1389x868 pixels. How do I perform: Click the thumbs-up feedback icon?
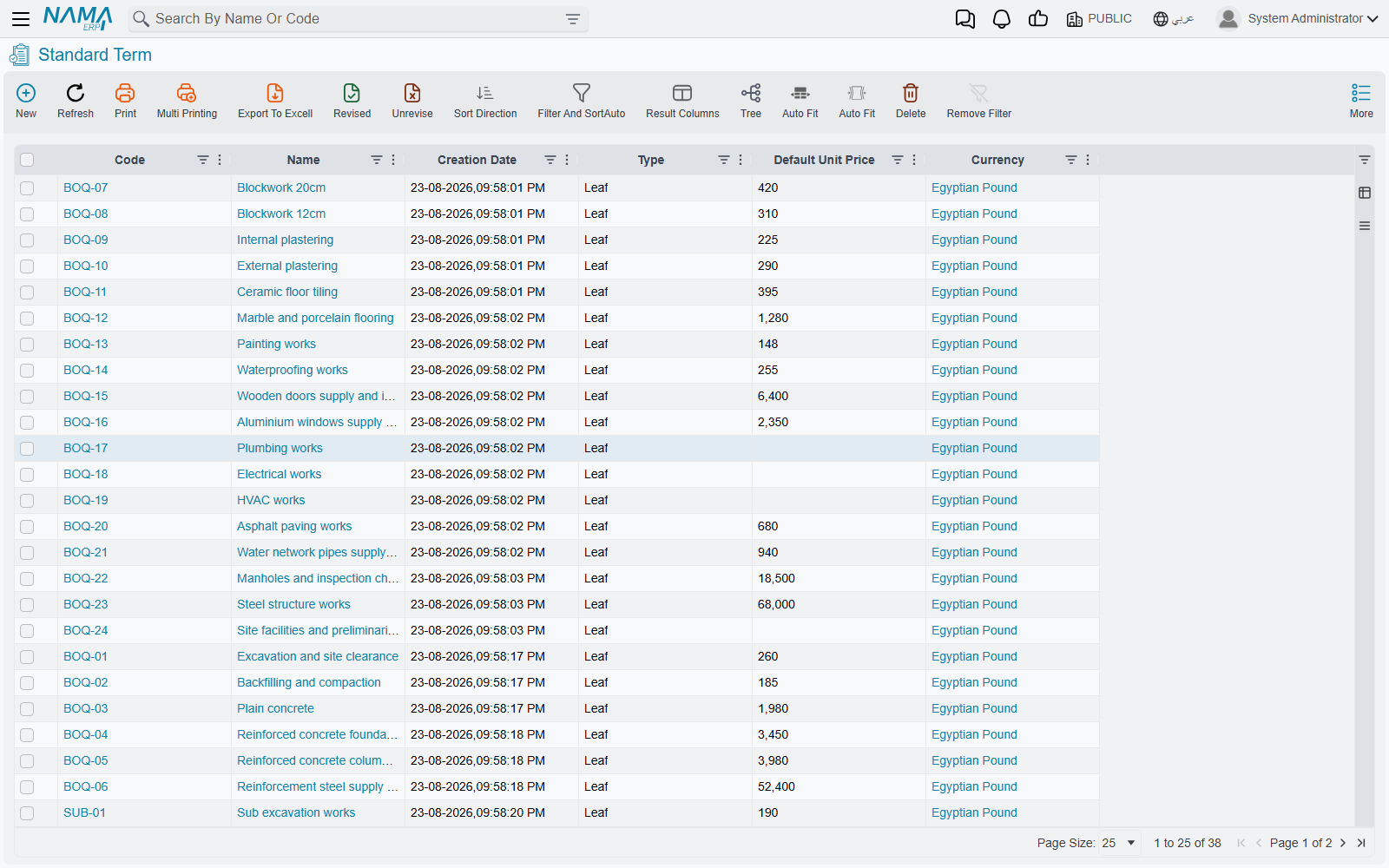[1038, 19]
